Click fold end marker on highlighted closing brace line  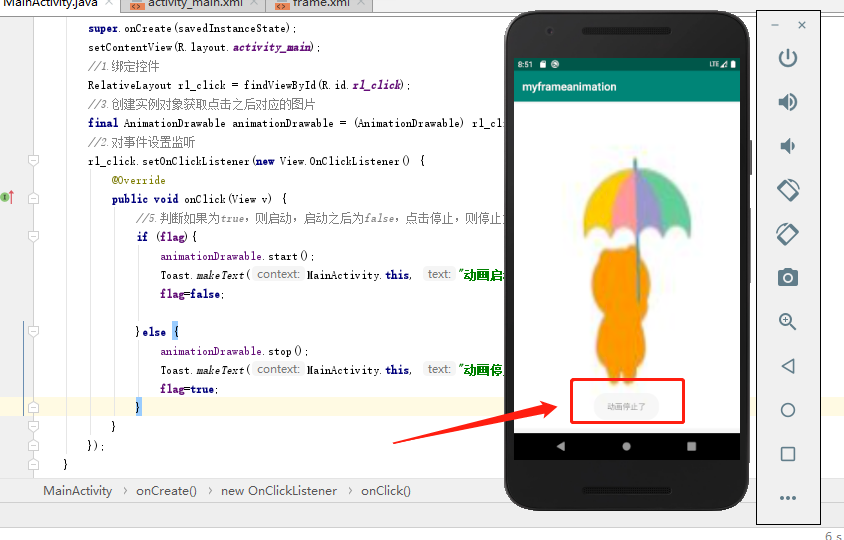[x=33, y=408]
